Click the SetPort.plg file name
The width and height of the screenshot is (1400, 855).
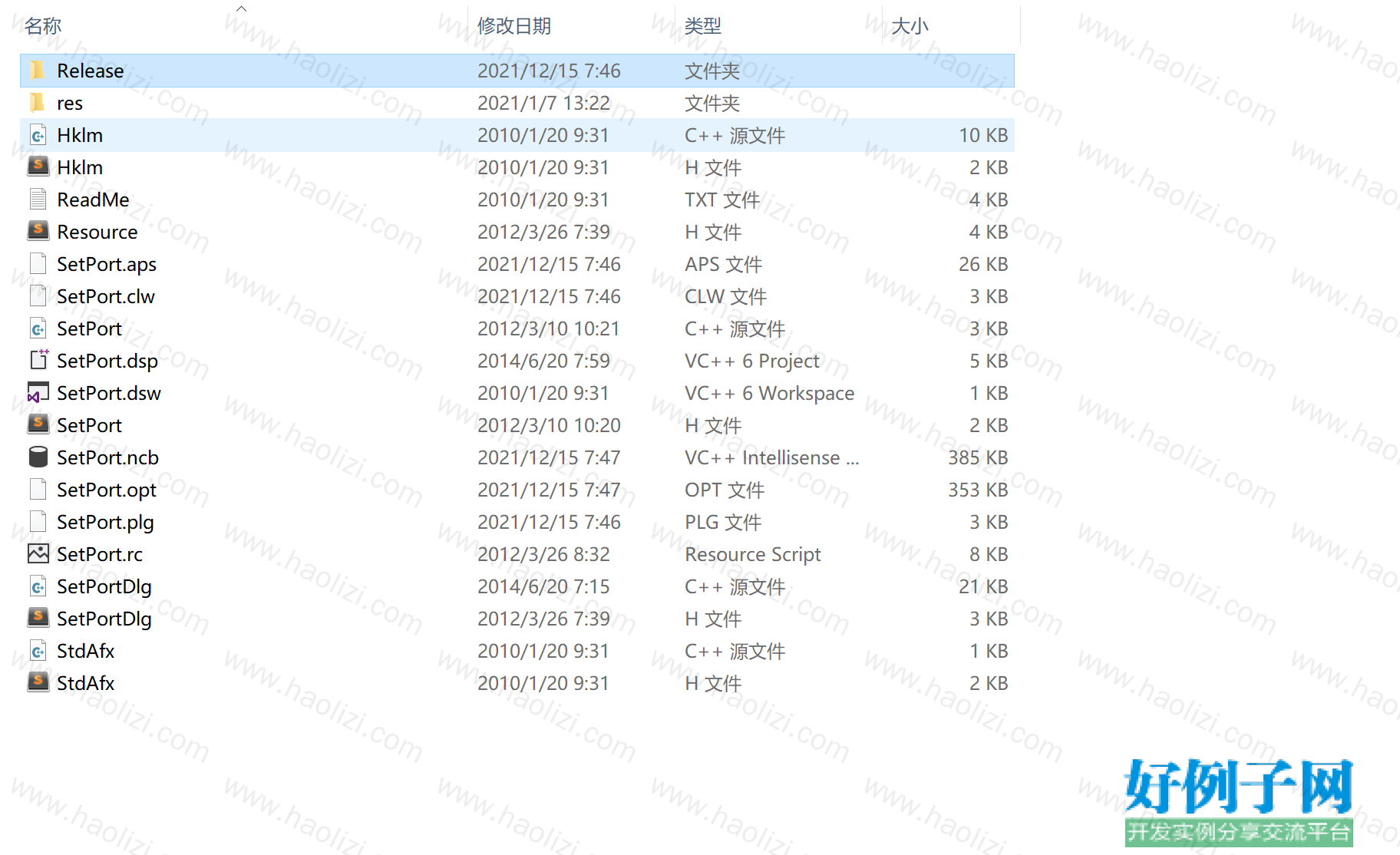pyautogui.click(x=106, y=522)
